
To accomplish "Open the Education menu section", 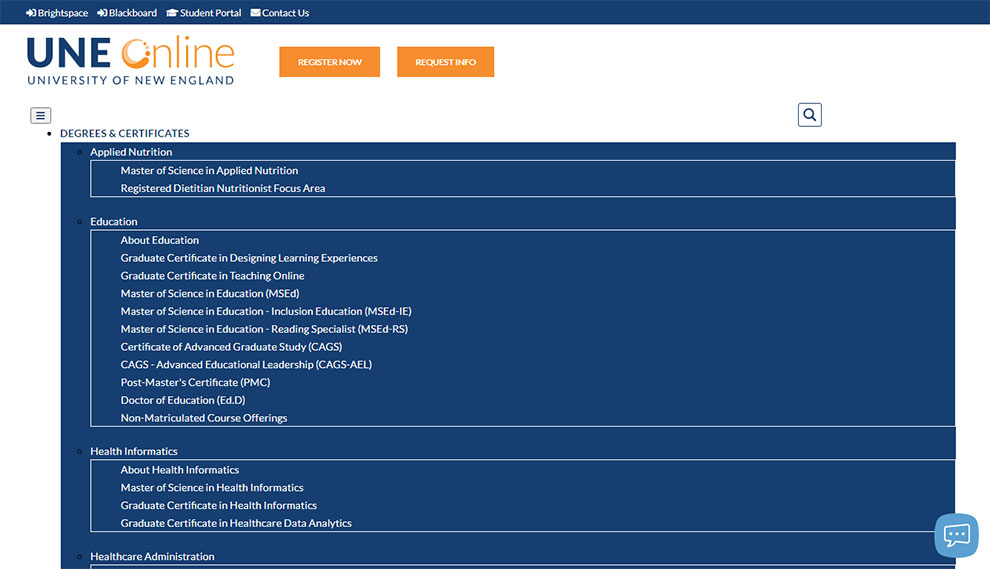I will [114, 222].
